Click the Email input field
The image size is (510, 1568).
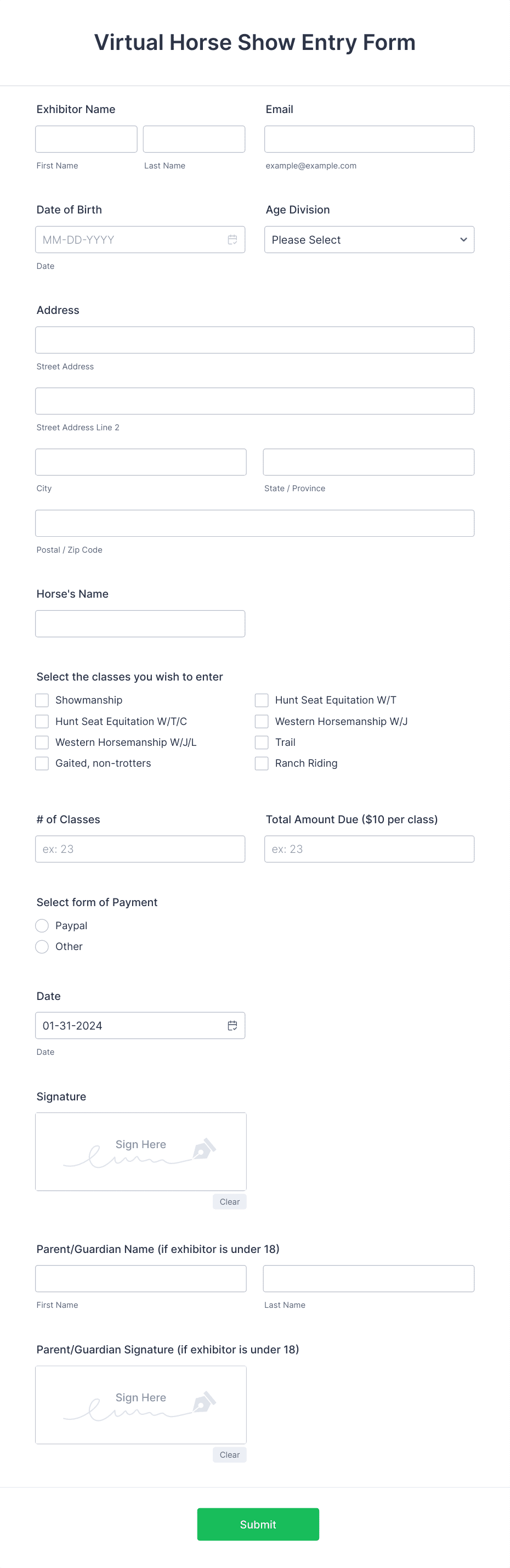click(369, 139)
